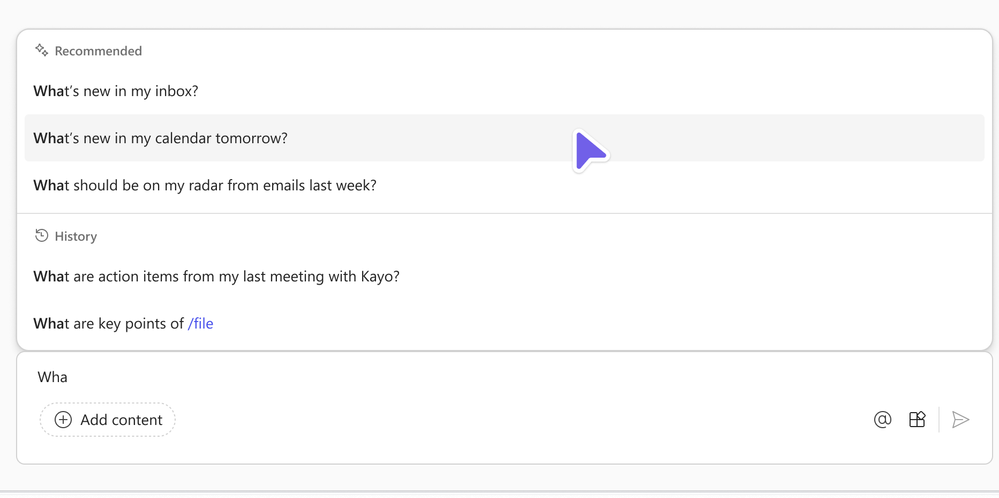This screenshot has width=999, height=498.
Task: Click the plus circle icon
Action: tap(63, 420)
